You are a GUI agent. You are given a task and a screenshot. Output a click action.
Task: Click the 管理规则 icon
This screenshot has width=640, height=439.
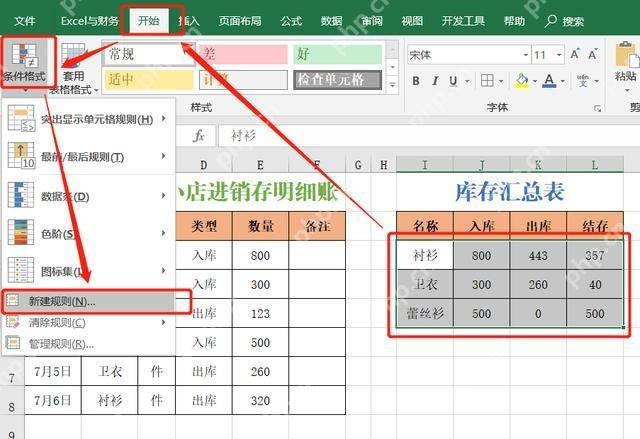(13, 343)
